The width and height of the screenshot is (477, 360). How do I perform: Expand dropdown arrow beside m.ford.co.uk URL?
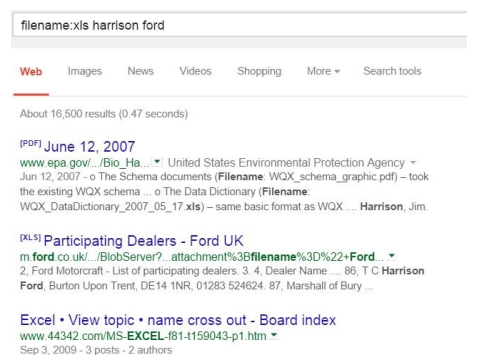(392, 256)
